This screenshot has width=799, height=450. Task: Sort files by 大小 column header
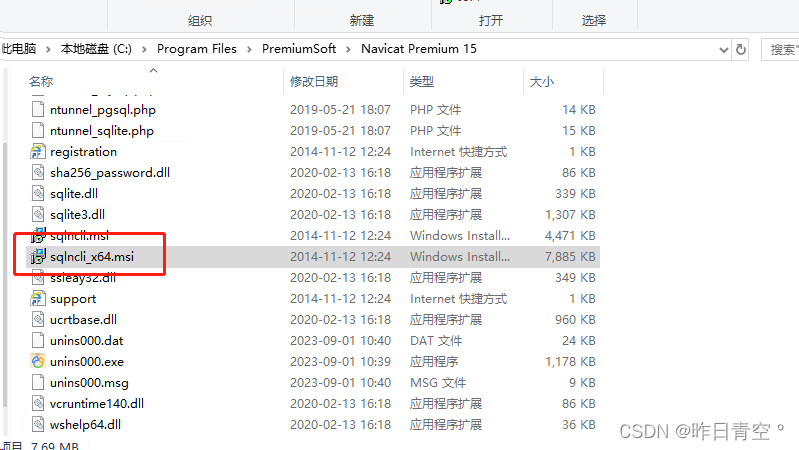point(542,82)
